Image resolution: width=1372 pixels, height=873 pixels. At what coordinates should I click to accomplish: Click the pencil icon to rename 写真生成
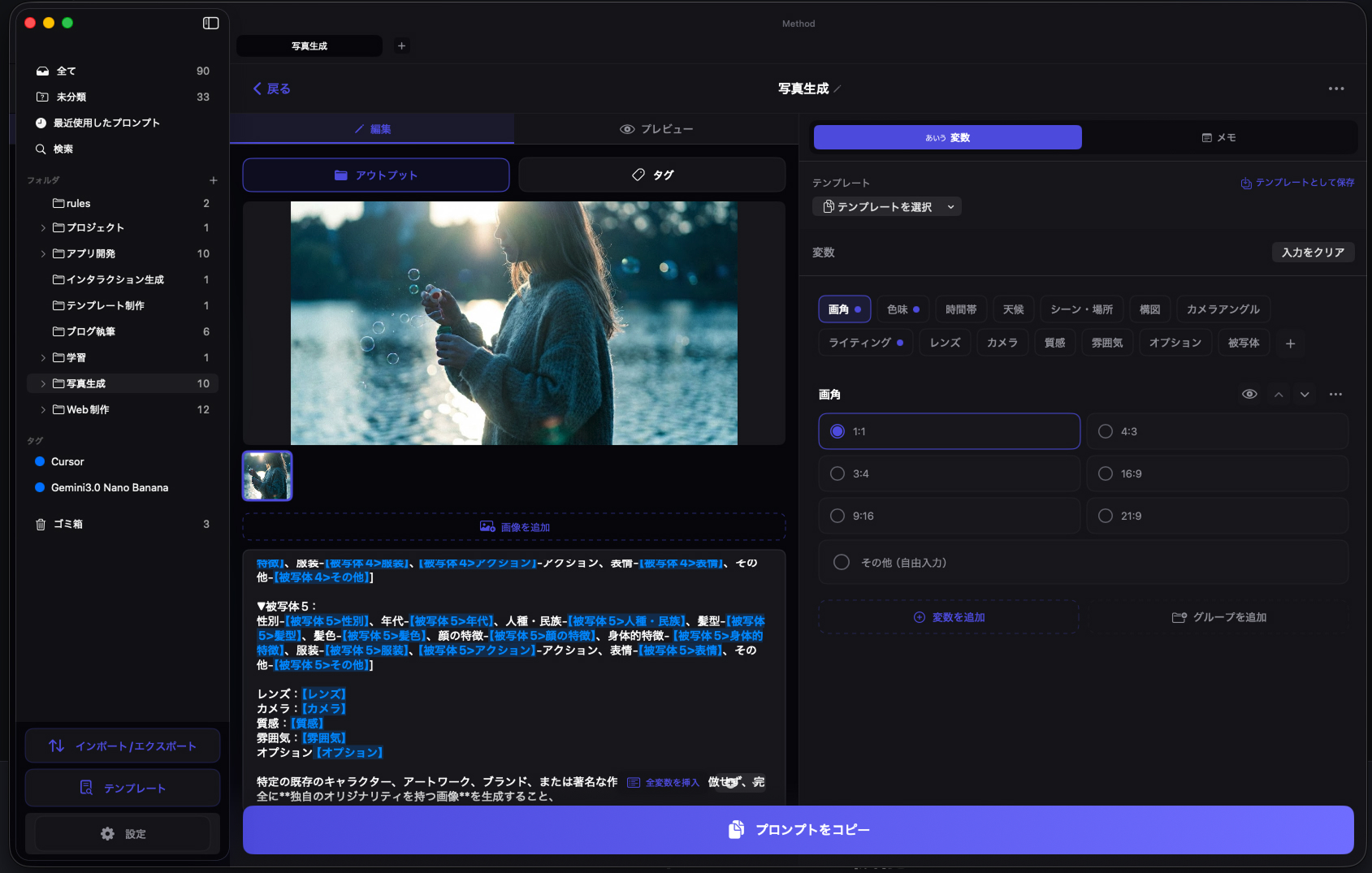[837, 89]
